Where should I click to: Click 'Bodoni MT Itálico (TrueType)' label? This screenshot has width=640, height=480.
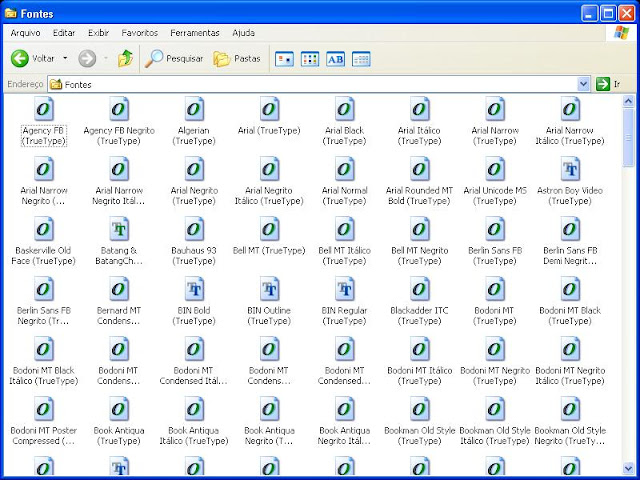[420, 376]
